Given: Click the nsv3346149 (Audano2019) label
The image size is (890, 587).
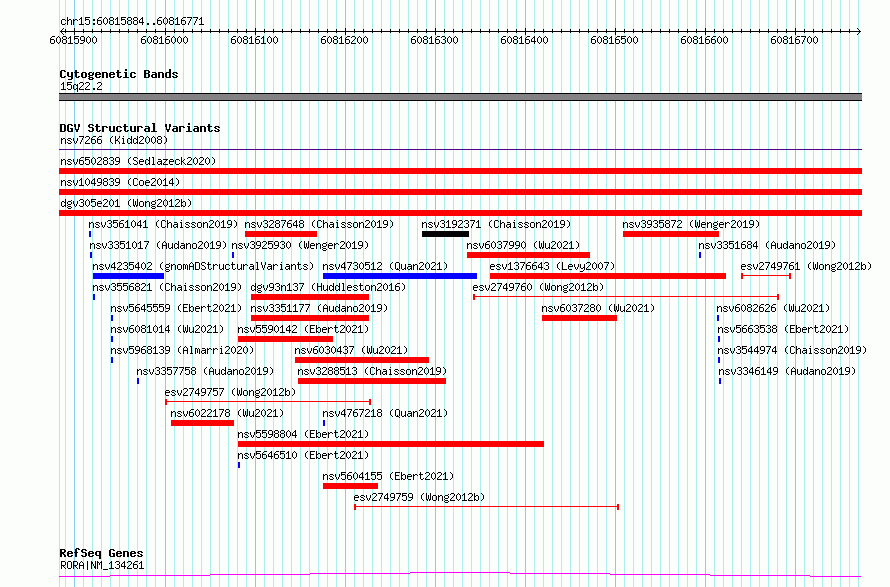Looking at the screenshot, I should pyautogui.click(x=787, y=371).
